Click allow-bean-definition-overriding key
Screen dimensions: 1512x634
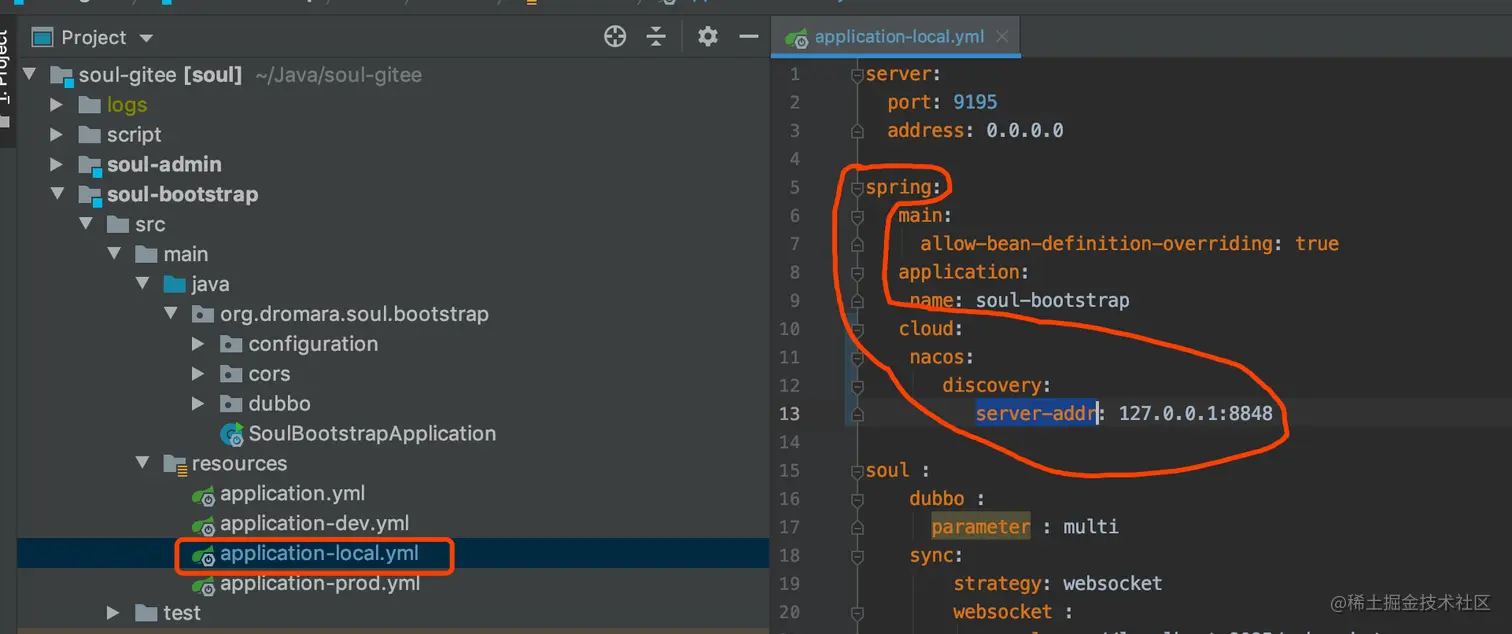tap(1097, 244)
